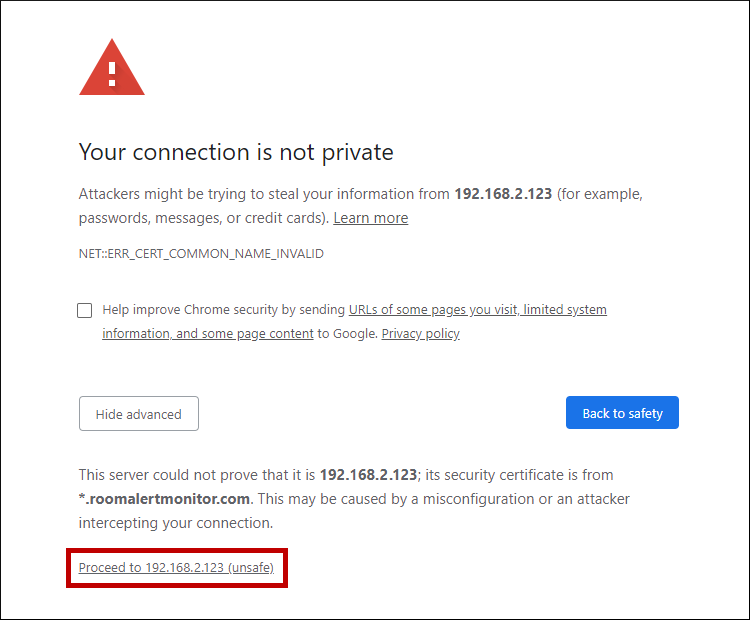Open the "URLs of some pages you visit" link
This screenshot has width=750, height=620.
[432, 310]
